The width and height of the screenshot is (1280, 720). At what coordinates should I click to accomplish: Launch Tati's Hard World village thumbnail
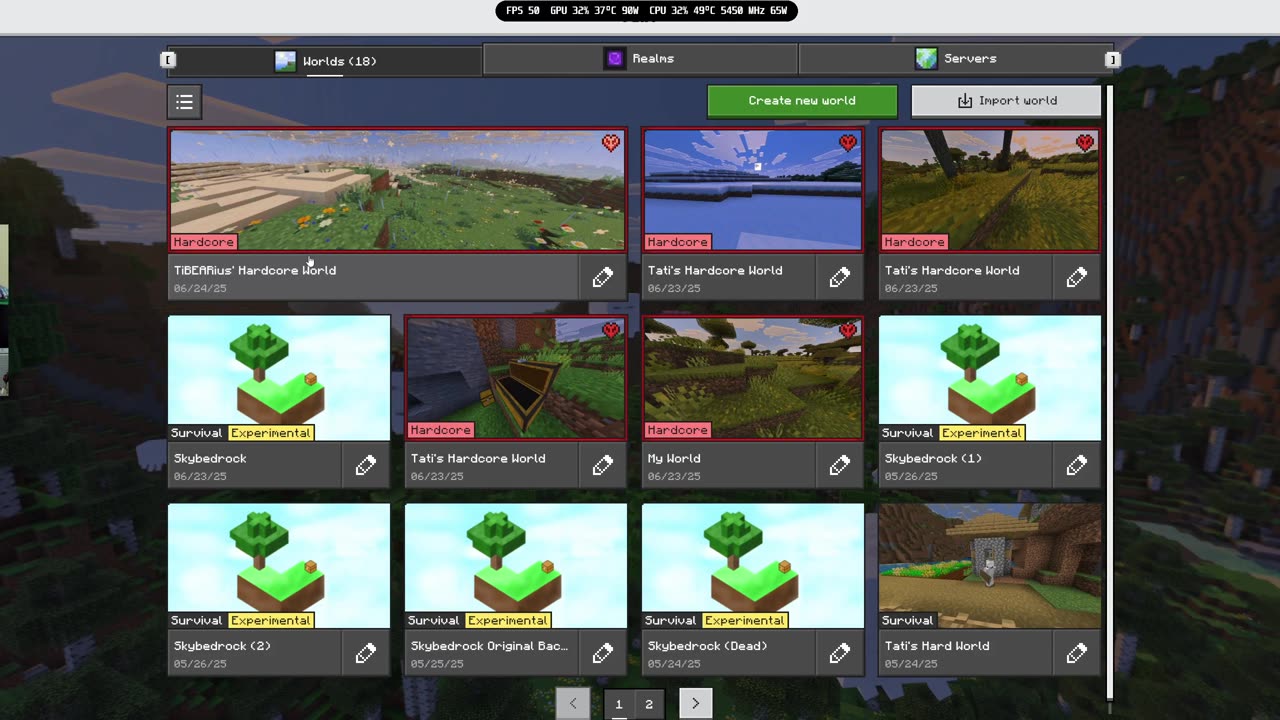tap(990, 566)
